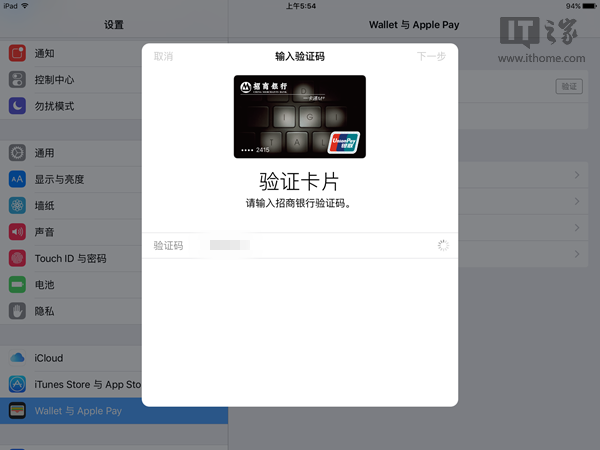Tap the 请输入招商银行验证码 instruction text
The image size is (600, 450).
298,203
